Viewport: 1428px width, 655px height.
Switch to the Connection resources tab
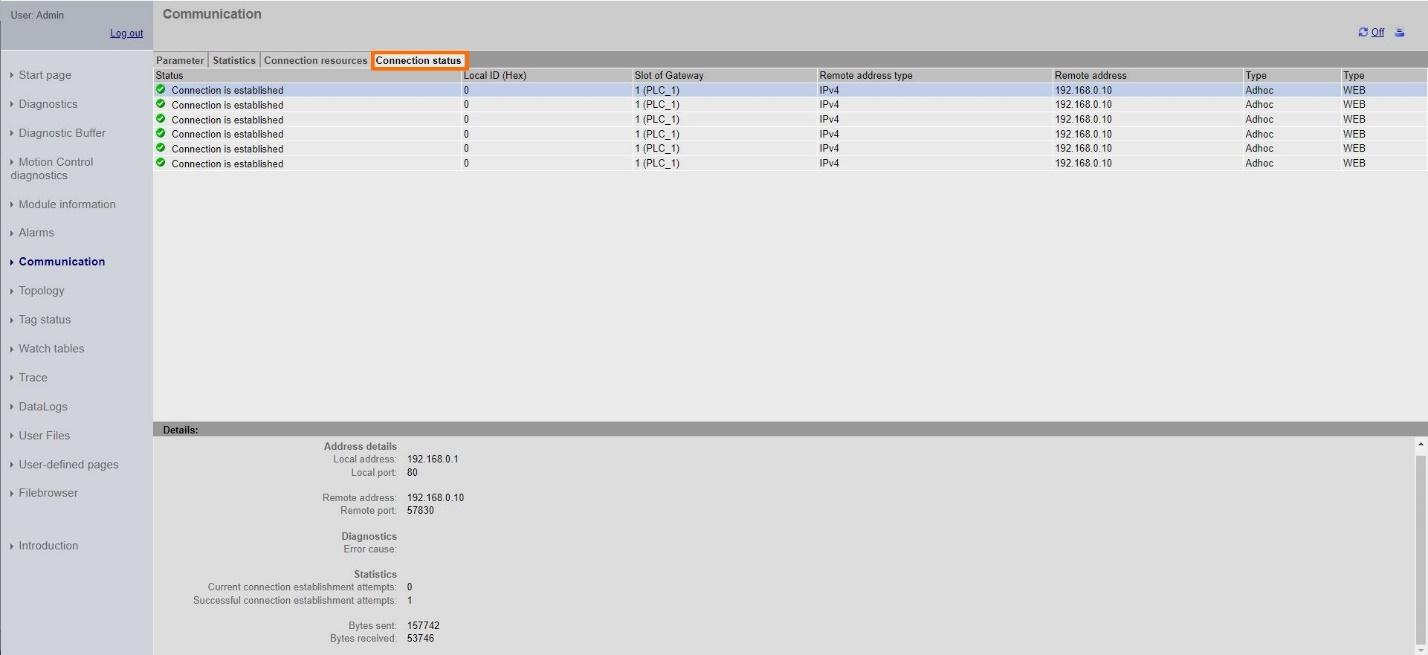[315, 60]
